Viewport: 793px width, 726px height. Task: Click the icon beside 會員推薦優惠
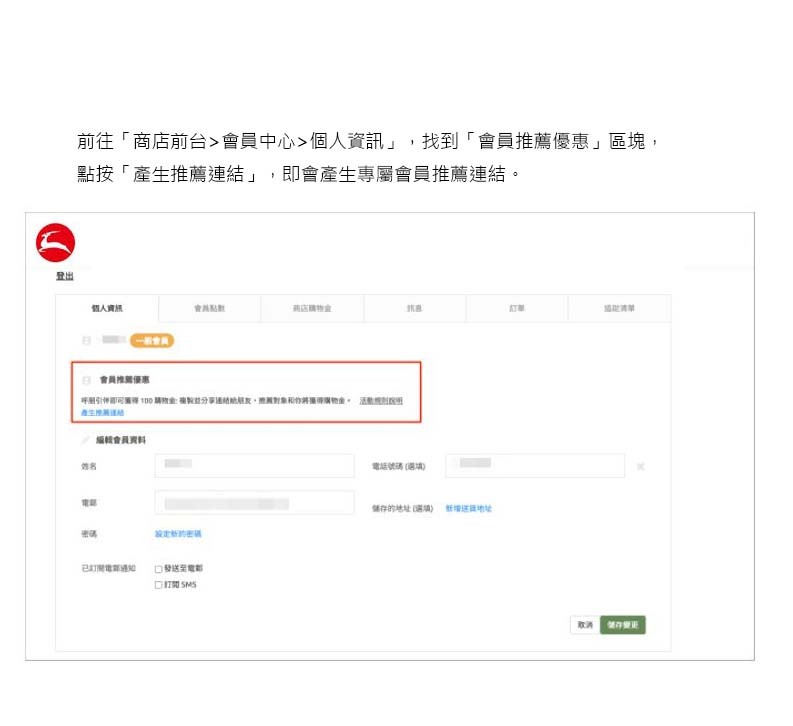(x=86, y=380)
